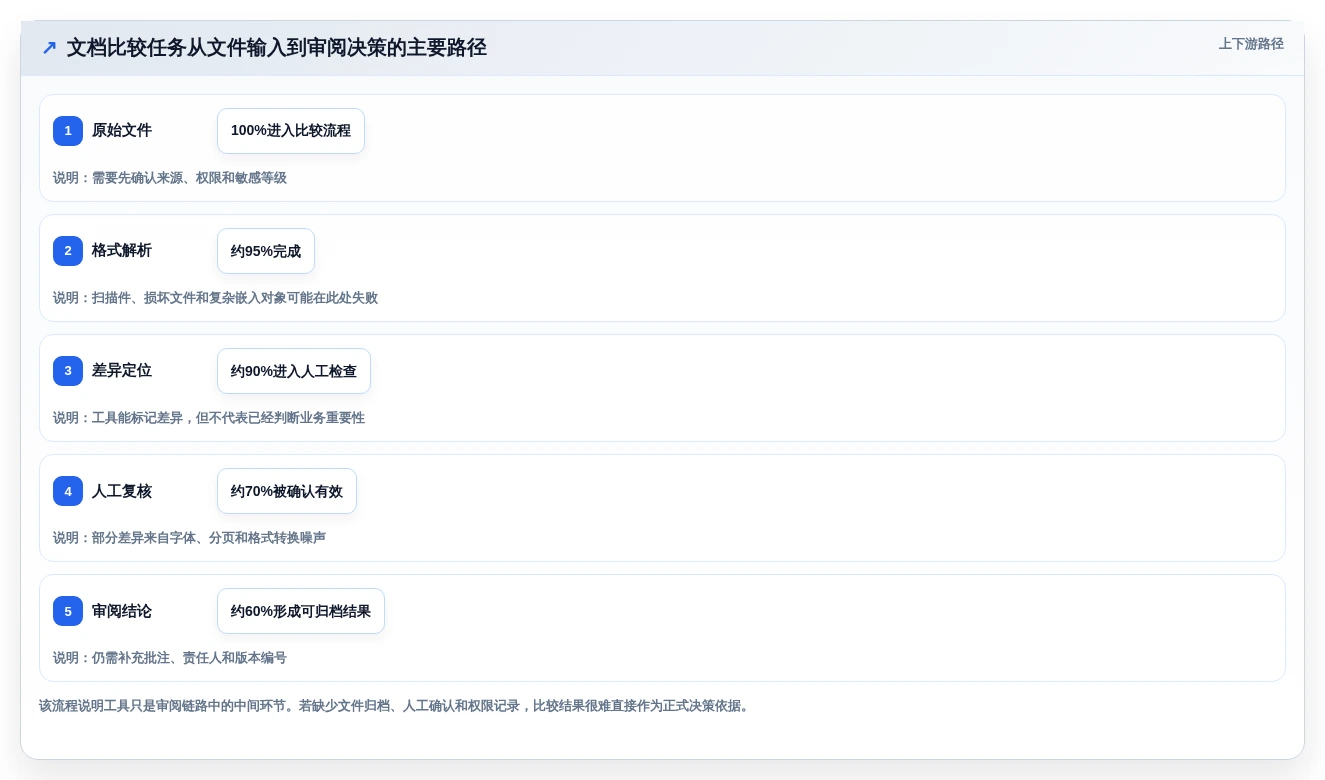Click the 约70%被确认有效 pill

tap(287, 491)
